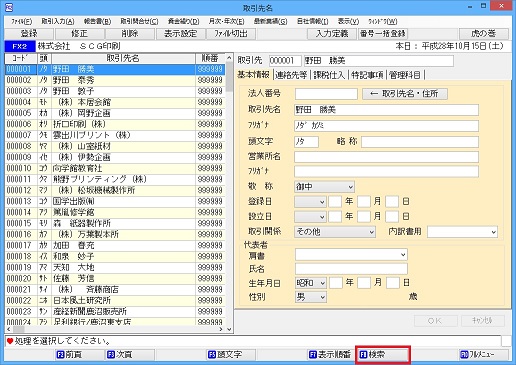The height and width of the screenshot is (365, 516).
Task: Click the list vertical scrollbar up arrow
Action: [x=229, y=57]
